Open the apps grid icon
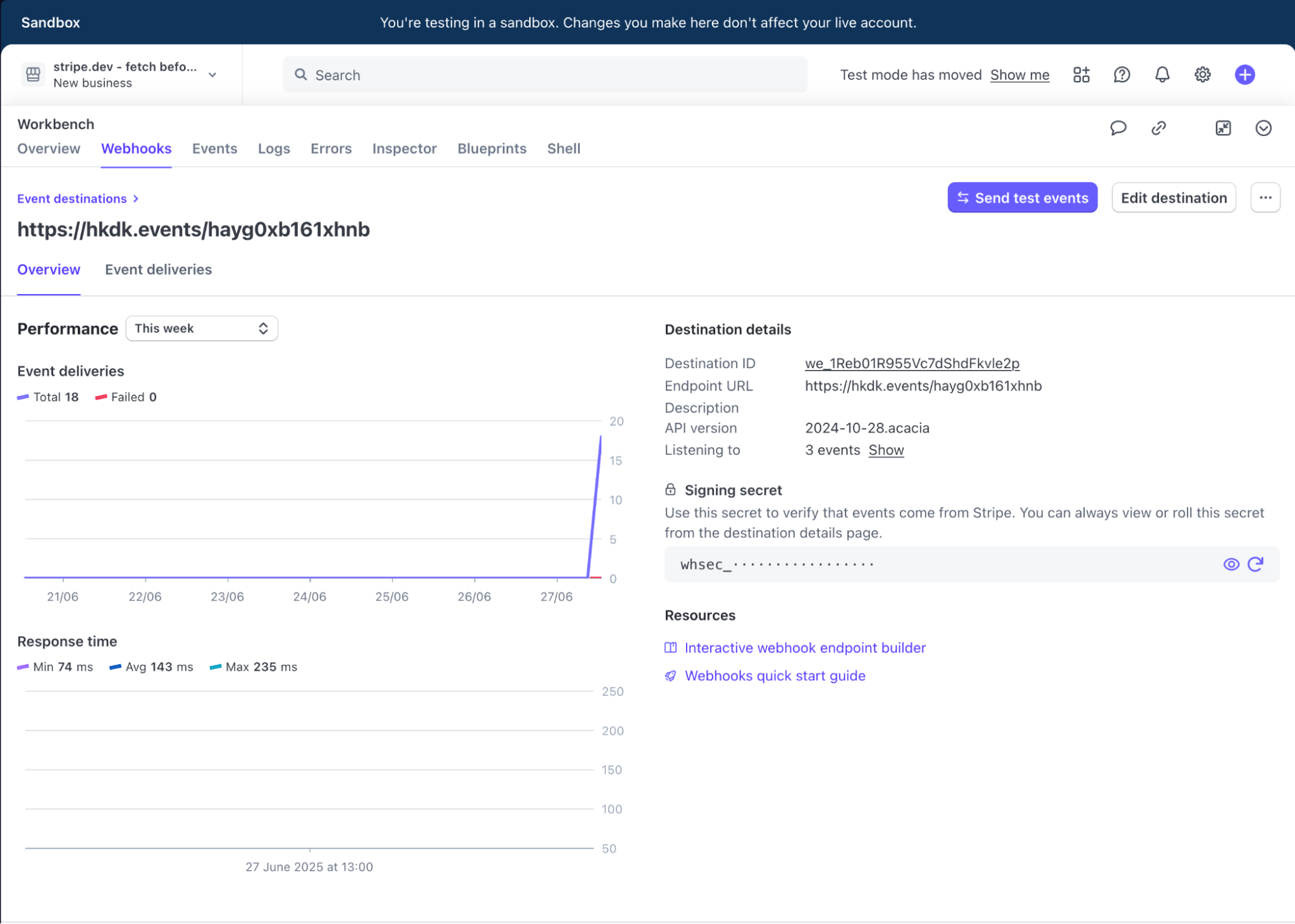 (1081, 75)
